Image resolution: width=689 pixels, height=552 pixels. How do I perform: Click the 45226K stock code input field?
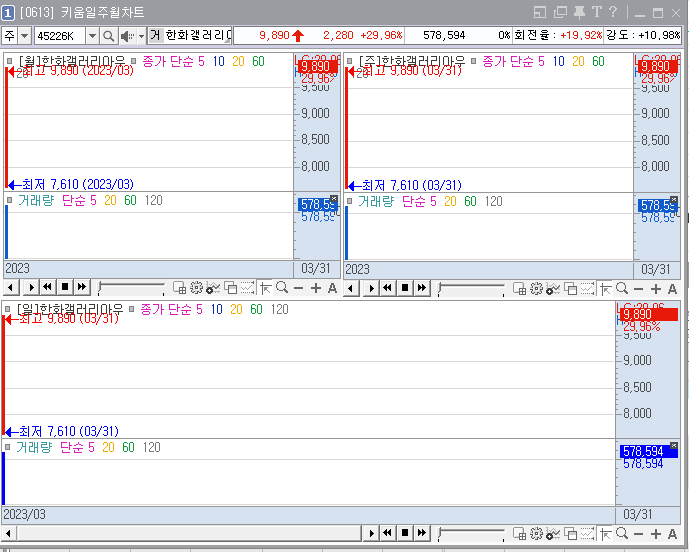pos(59,36)
